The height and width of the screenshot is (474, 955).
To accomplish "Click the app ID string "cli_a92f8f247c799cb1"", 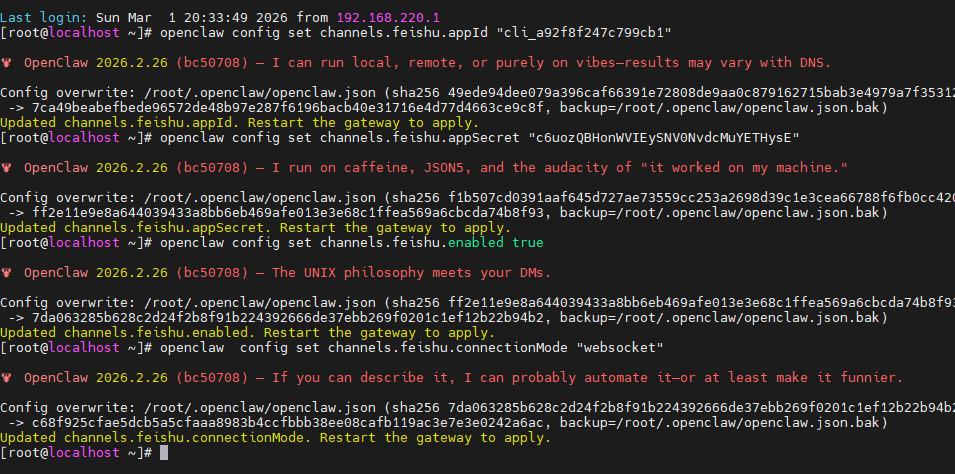I will pos(585,33).
